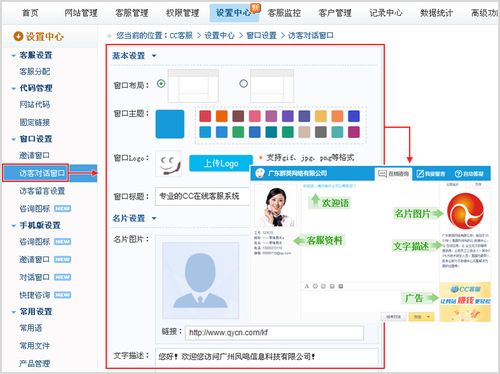The height and width of the screenshot is (374, 500).
Task: Click the 上传Logo button
Action: coord(221,163)
